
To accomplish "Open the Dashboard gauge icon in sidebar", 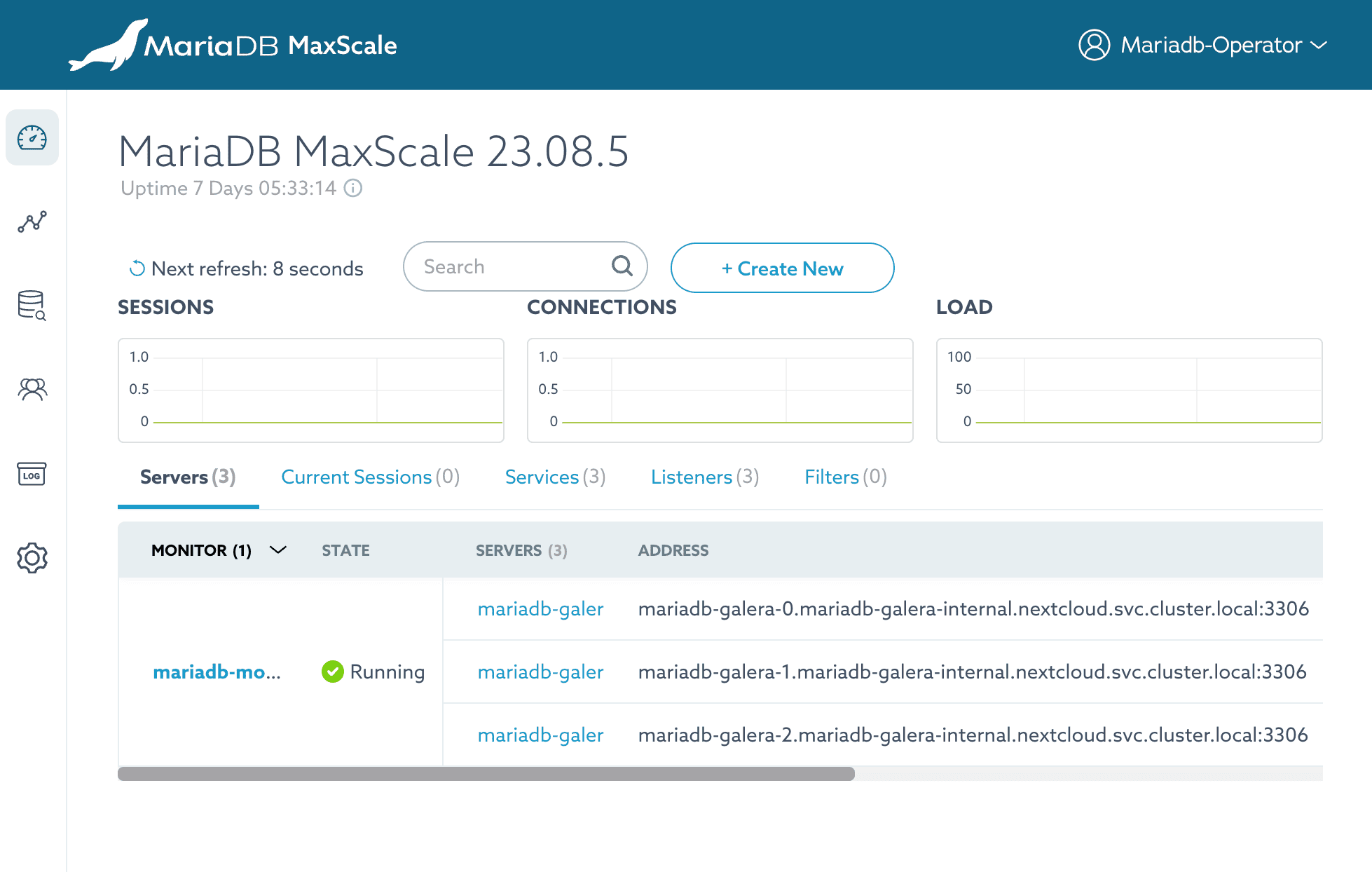I will 32,137.
